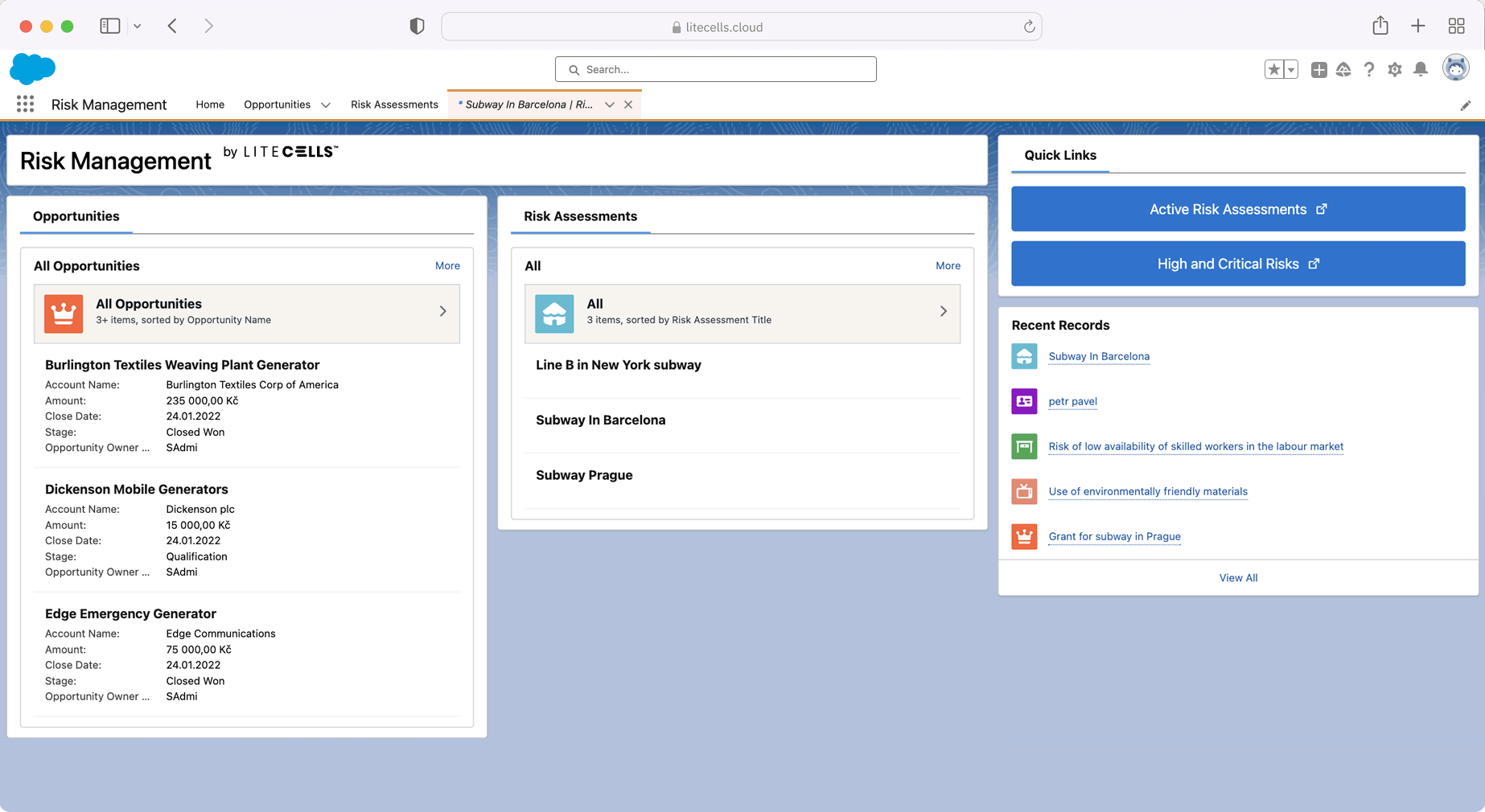
Task: Open Burlington Textiles Weaving Plant Generator
Action: click(x=182, y=365)
